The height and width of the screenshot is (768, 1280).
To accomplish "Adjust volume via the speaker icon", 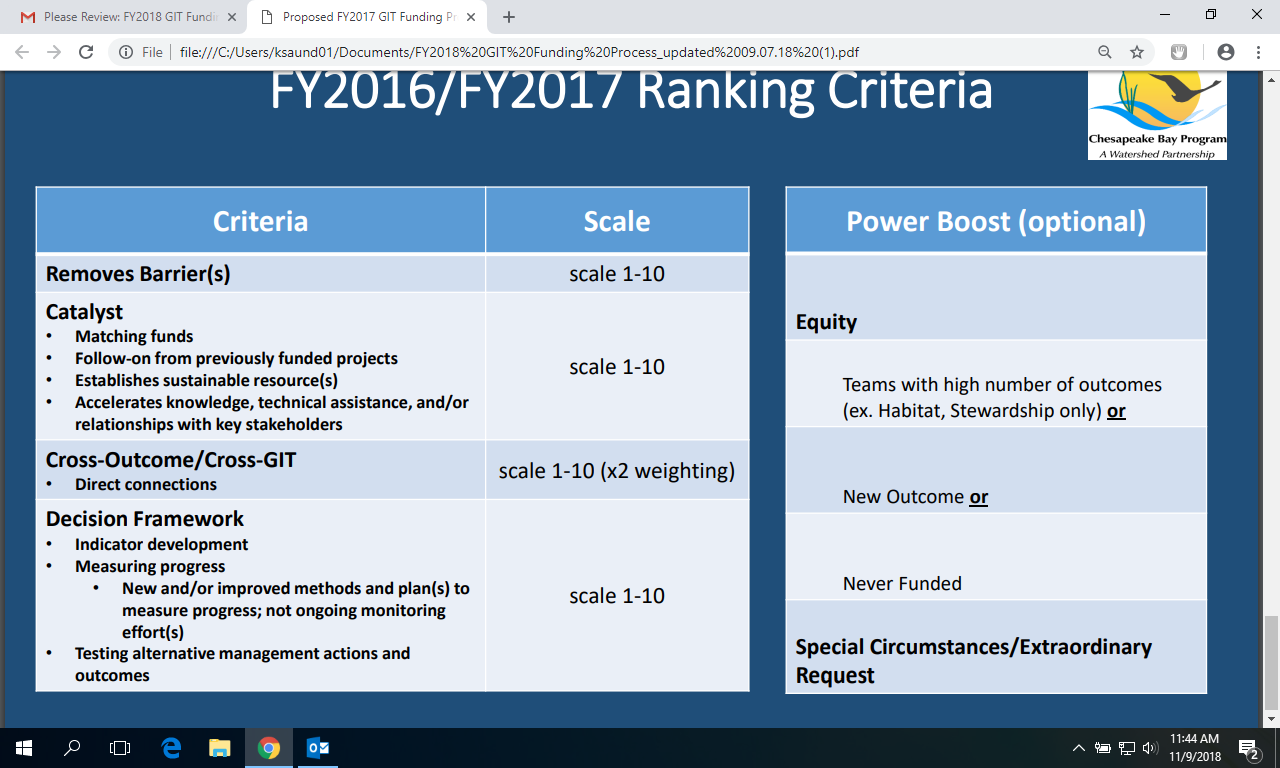I will 1149,748.
